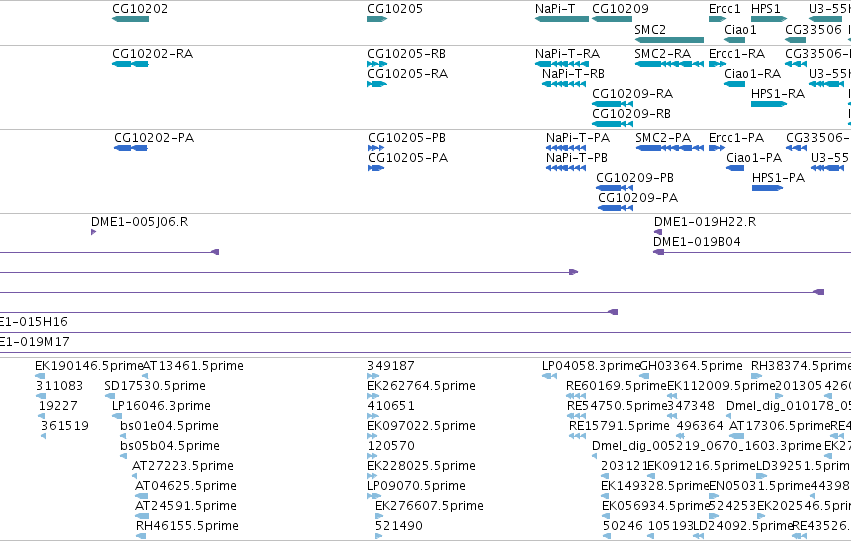Select the CG10202 gene glyph
This screenshot has width=851, height=541.
click(x=130, y=19)
